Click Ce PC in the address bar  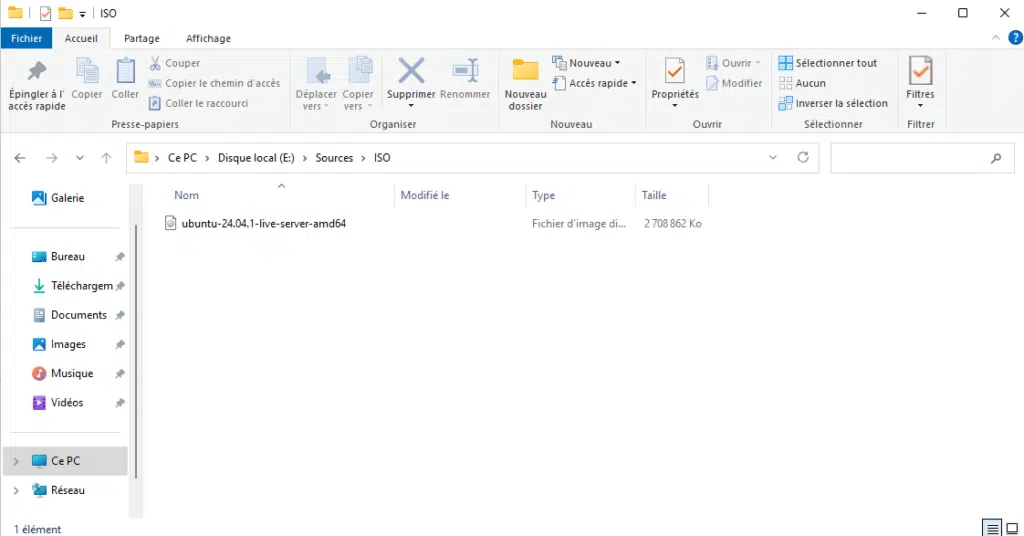coord(182,158)
